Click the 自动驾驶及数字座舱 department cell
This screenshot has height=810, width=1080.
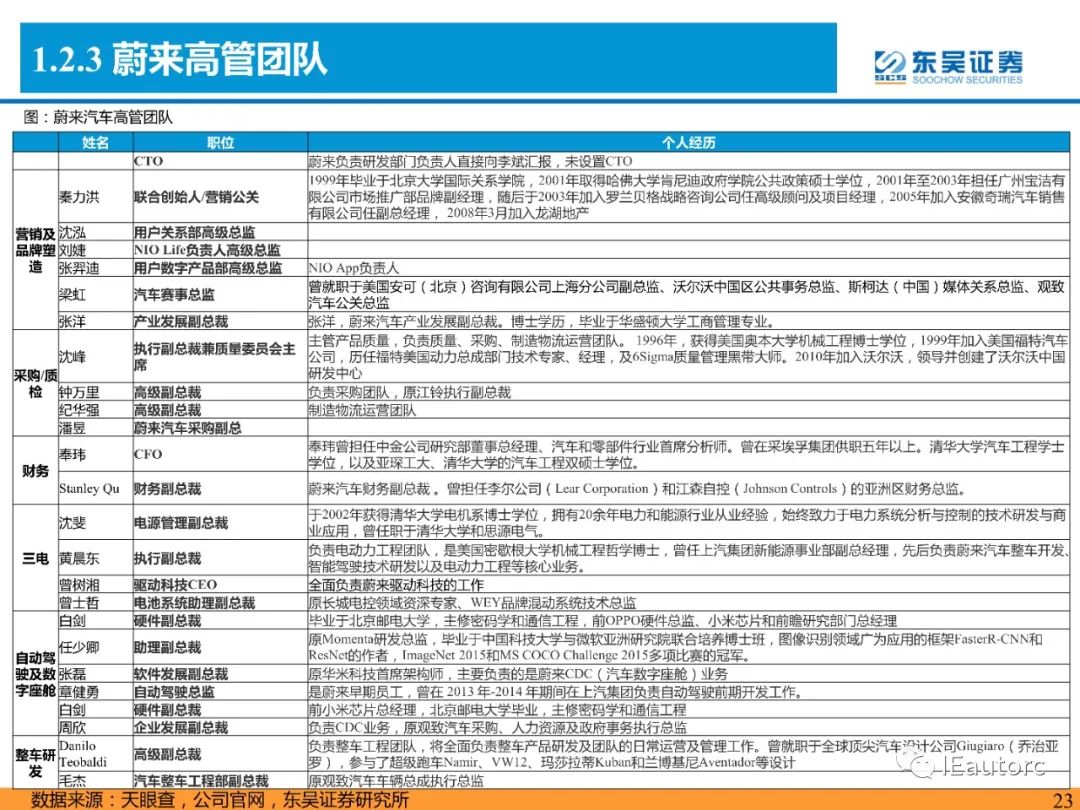(x=36, y=674)
